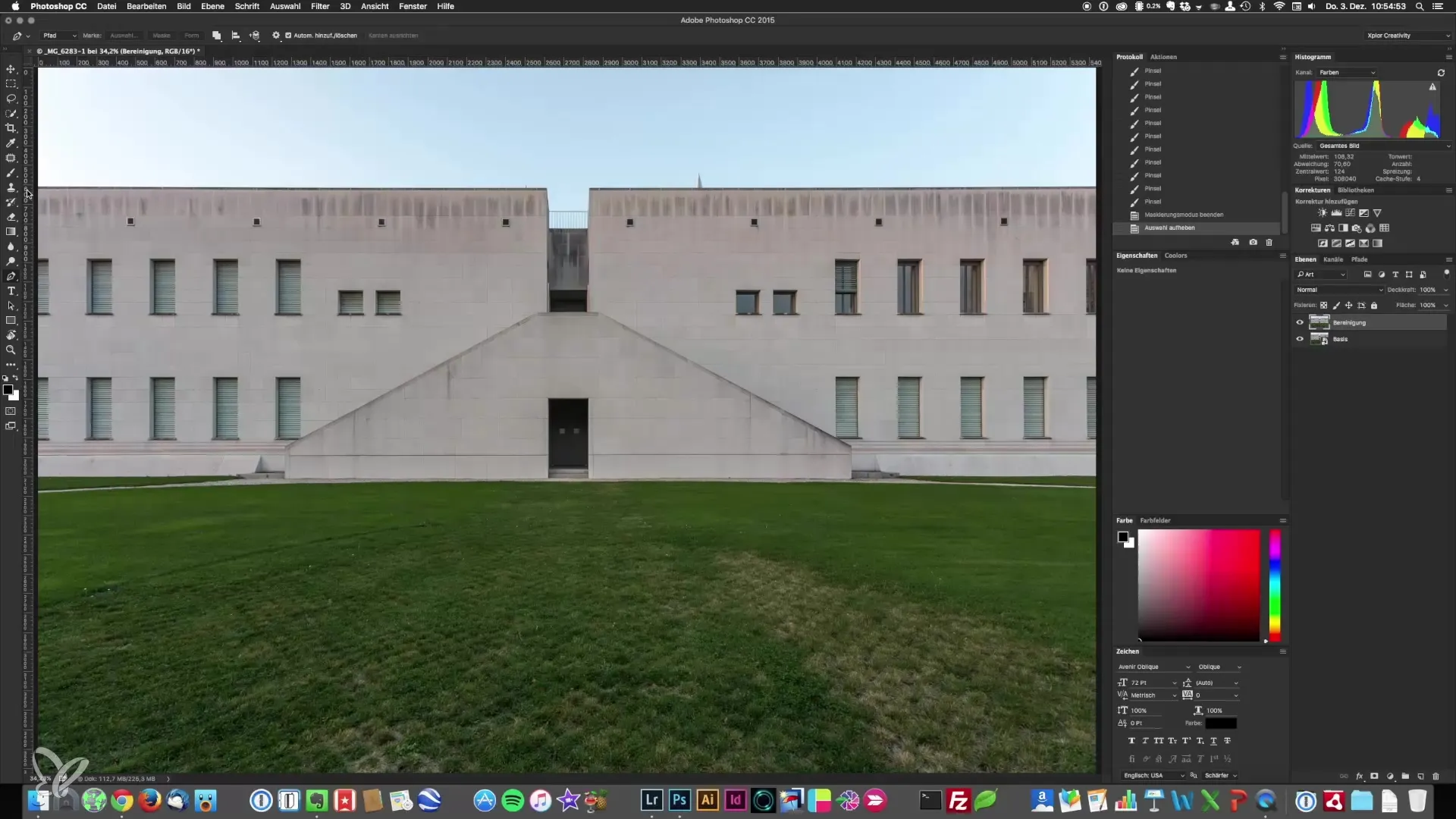Select the Gradient tool
The image size is (1456, 819).
point(11,231)
